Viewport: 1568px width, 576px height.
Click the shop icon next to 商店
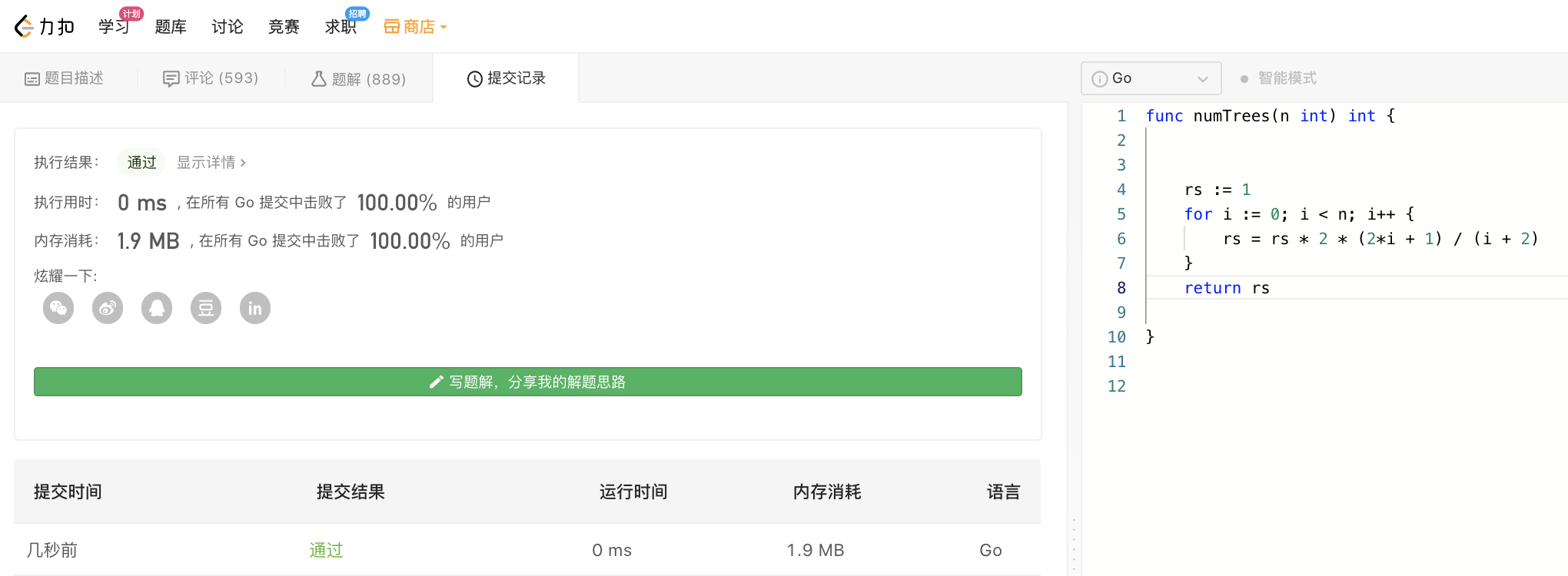391,27
